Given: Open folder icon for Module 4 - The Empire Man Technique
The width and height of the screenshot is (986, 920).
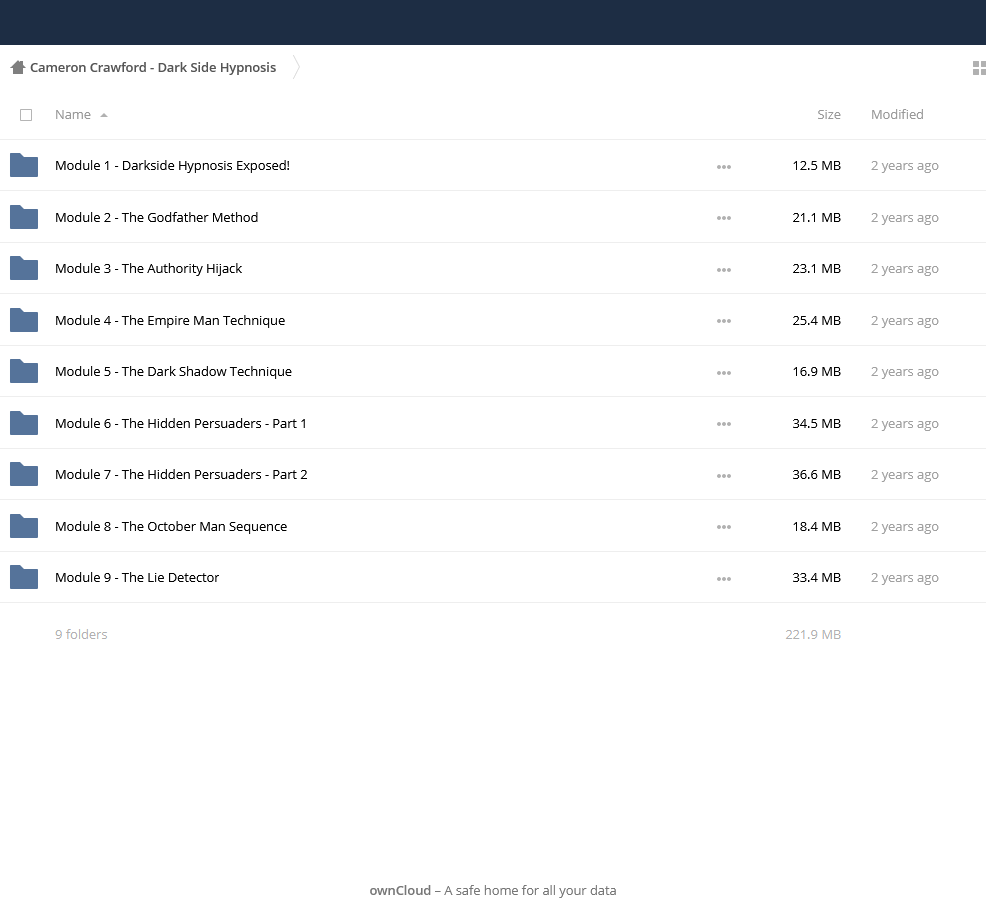Looking at the screenshot, I should (x=24, y=320).
